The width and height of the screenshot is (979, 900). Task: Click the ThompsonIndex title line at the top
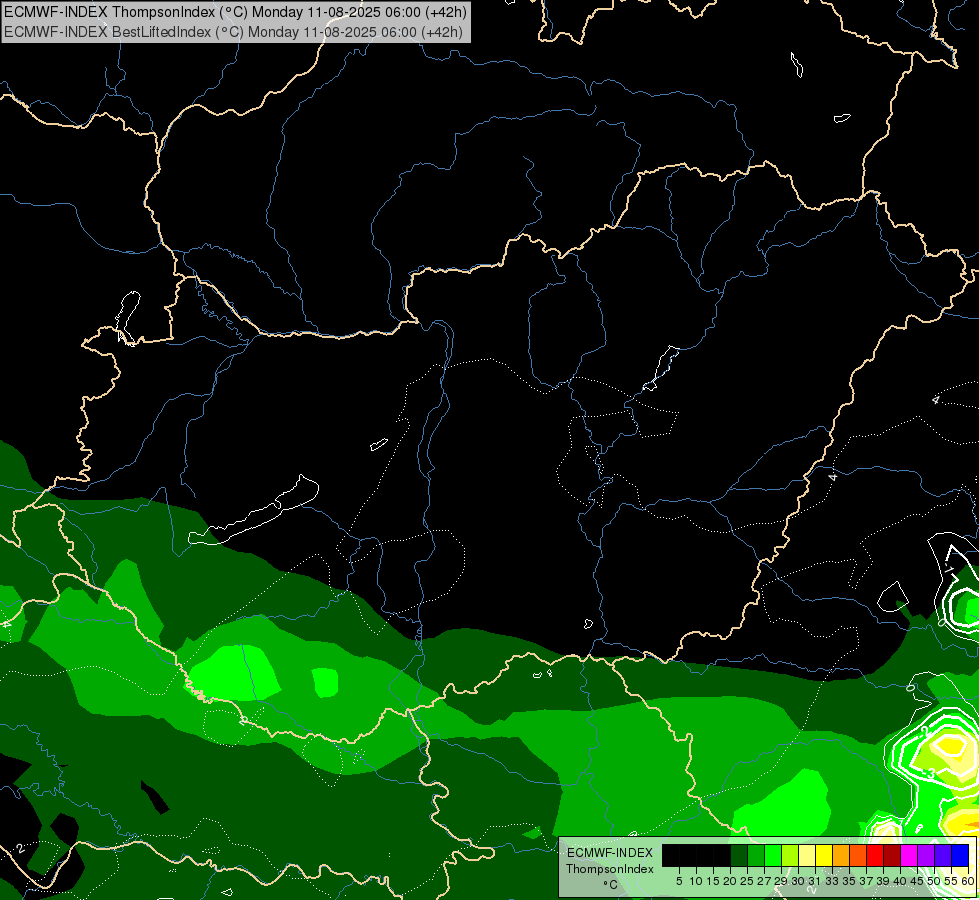(235, 11)
